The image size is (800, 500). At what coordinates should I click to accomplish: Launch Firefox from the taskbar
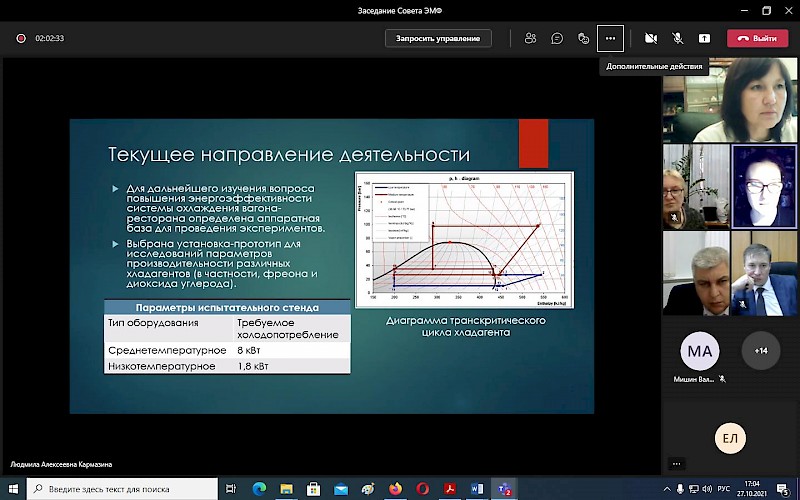pos(395,489)
